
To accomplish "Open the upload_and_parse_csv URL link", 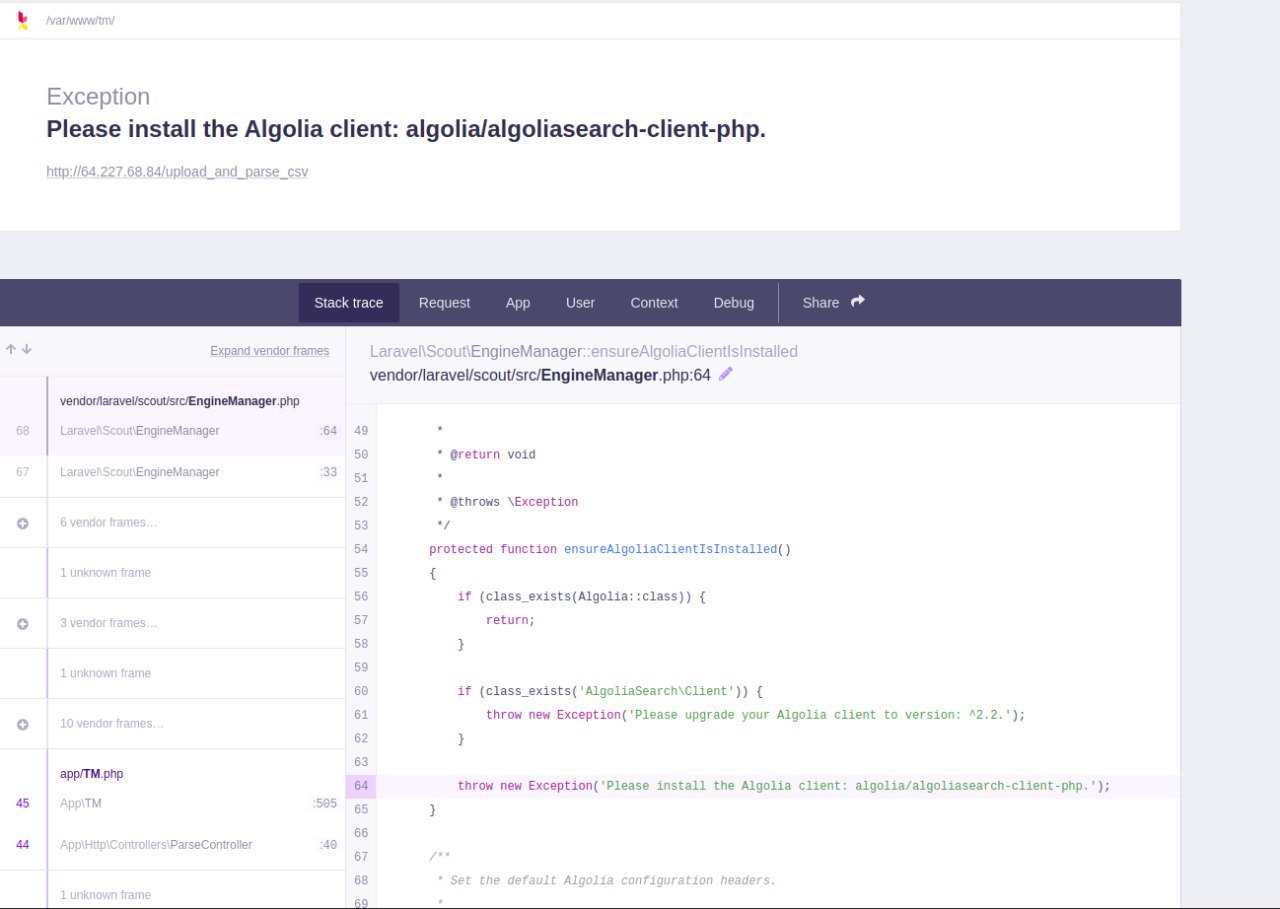I will (177, 172).
